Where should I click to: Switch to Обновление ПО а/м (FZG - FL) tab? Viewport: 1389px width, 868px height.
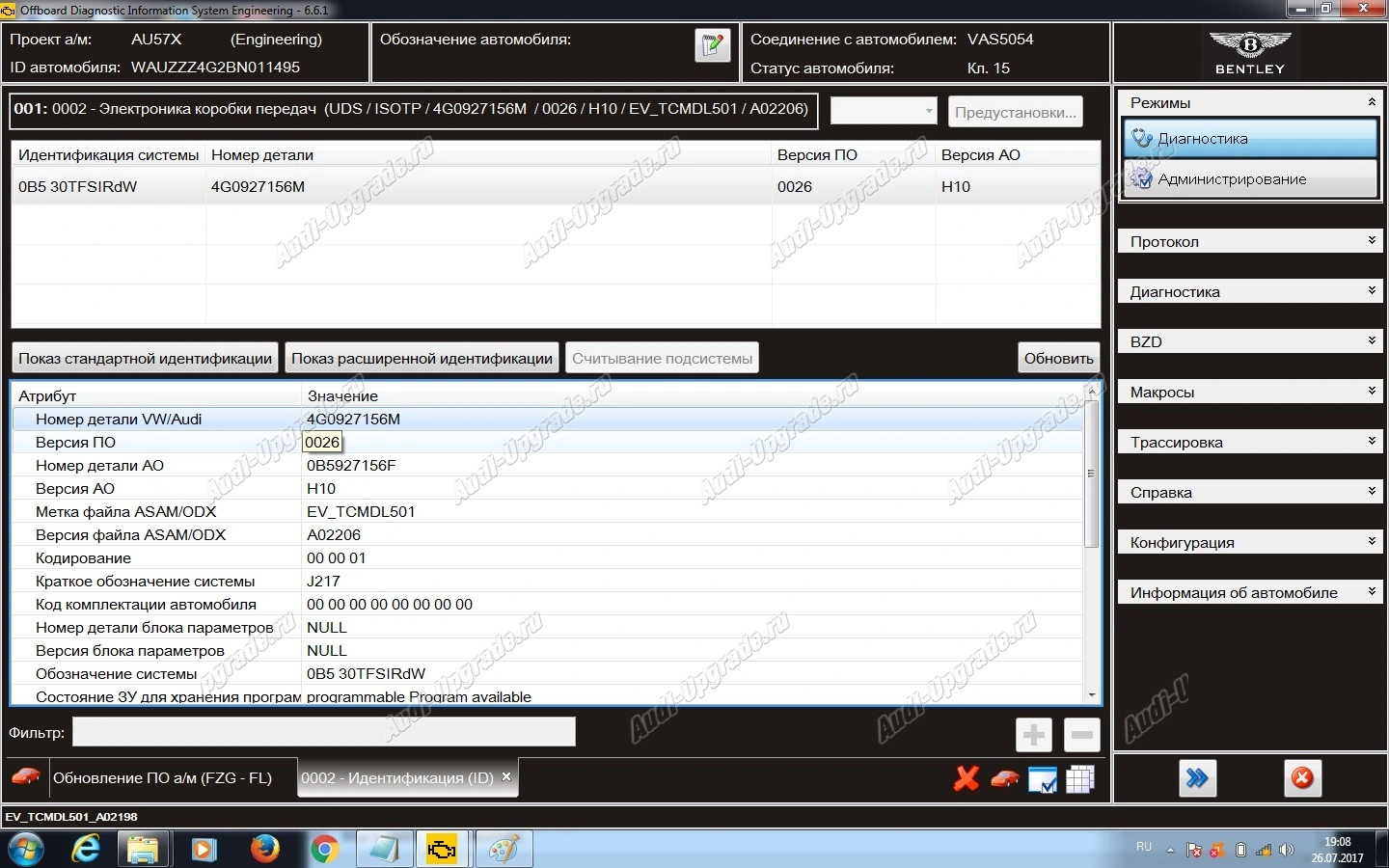pos(162,778)
